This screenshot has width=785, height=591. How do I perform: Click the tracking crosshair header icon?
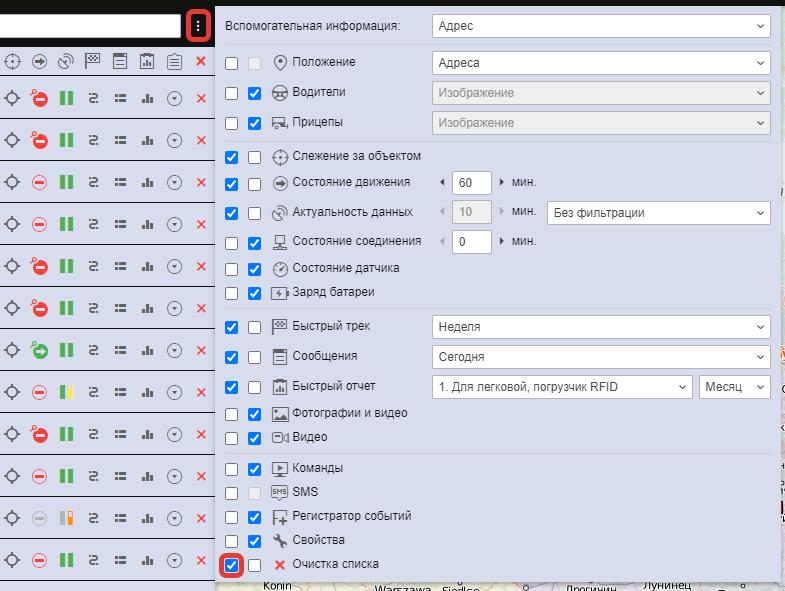[13, 62]
